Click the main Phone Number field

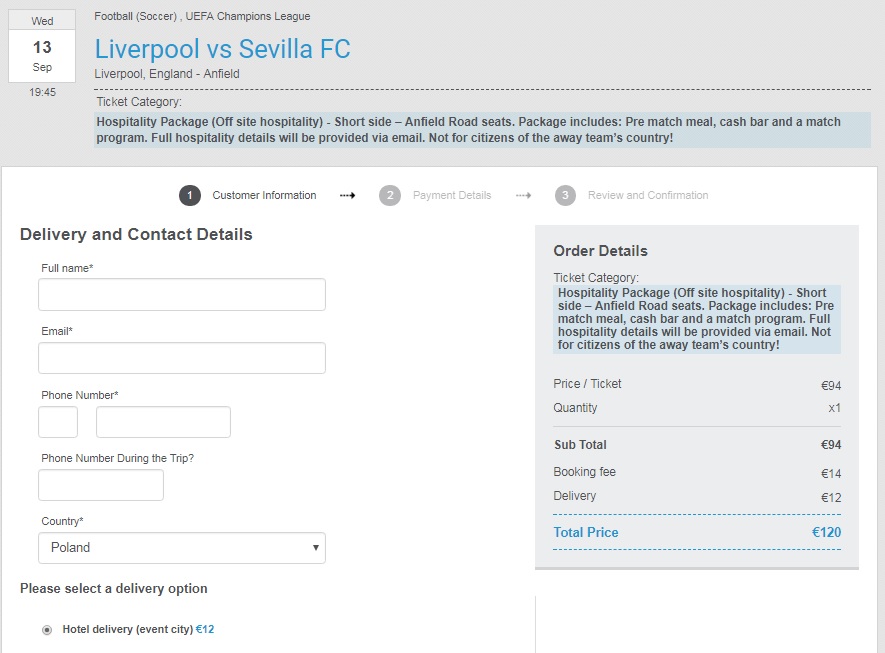pos(163,422)
